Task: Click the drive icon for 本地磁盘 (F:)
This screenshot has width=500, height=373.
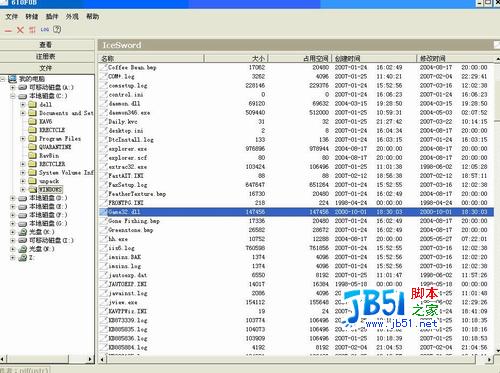Action: pos(23,215)
